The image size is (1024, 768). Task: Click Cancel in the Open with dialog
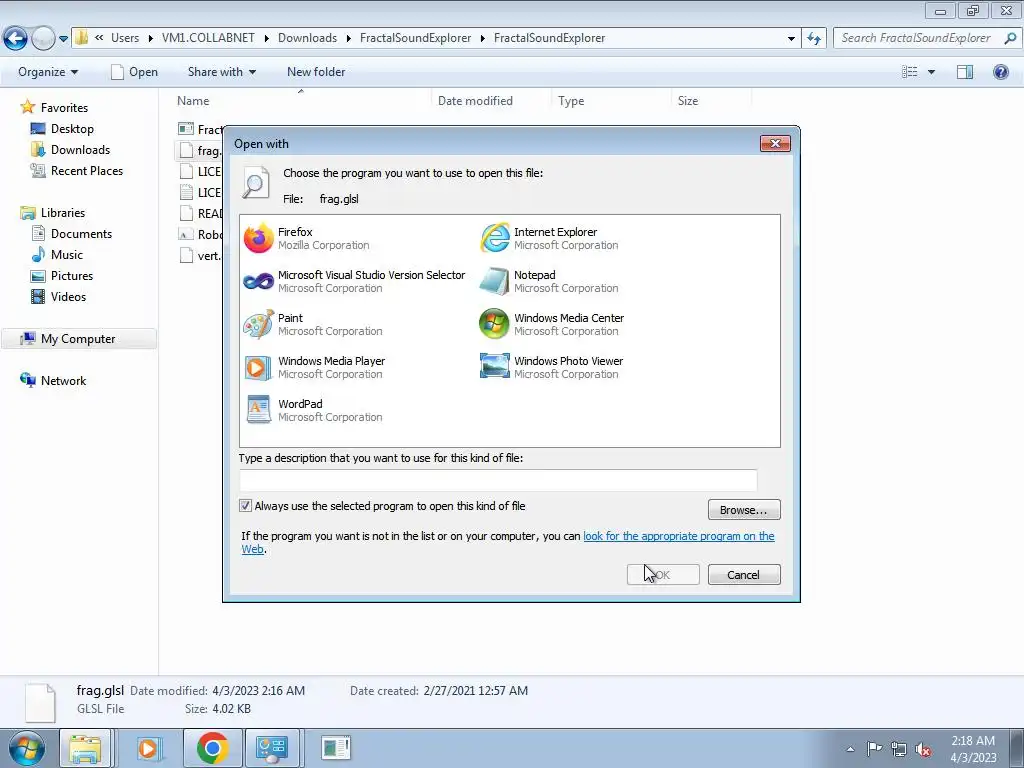[744, 575]
